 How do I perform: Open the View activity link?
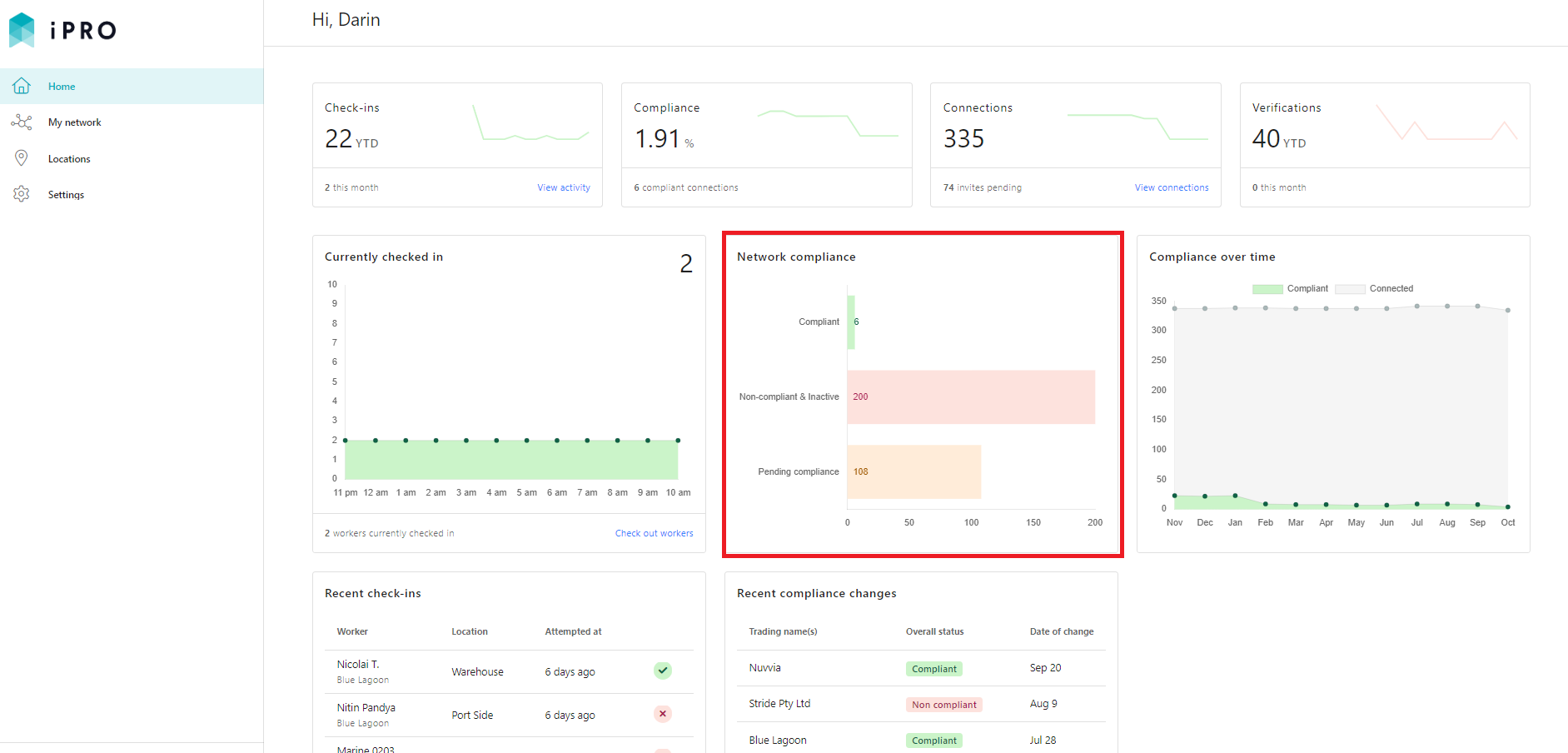pos(564,187)
